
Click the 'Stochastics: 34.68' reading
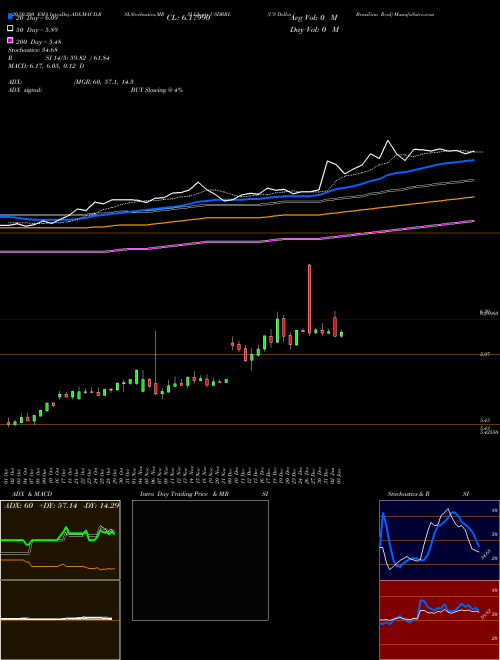click(32, 50)
